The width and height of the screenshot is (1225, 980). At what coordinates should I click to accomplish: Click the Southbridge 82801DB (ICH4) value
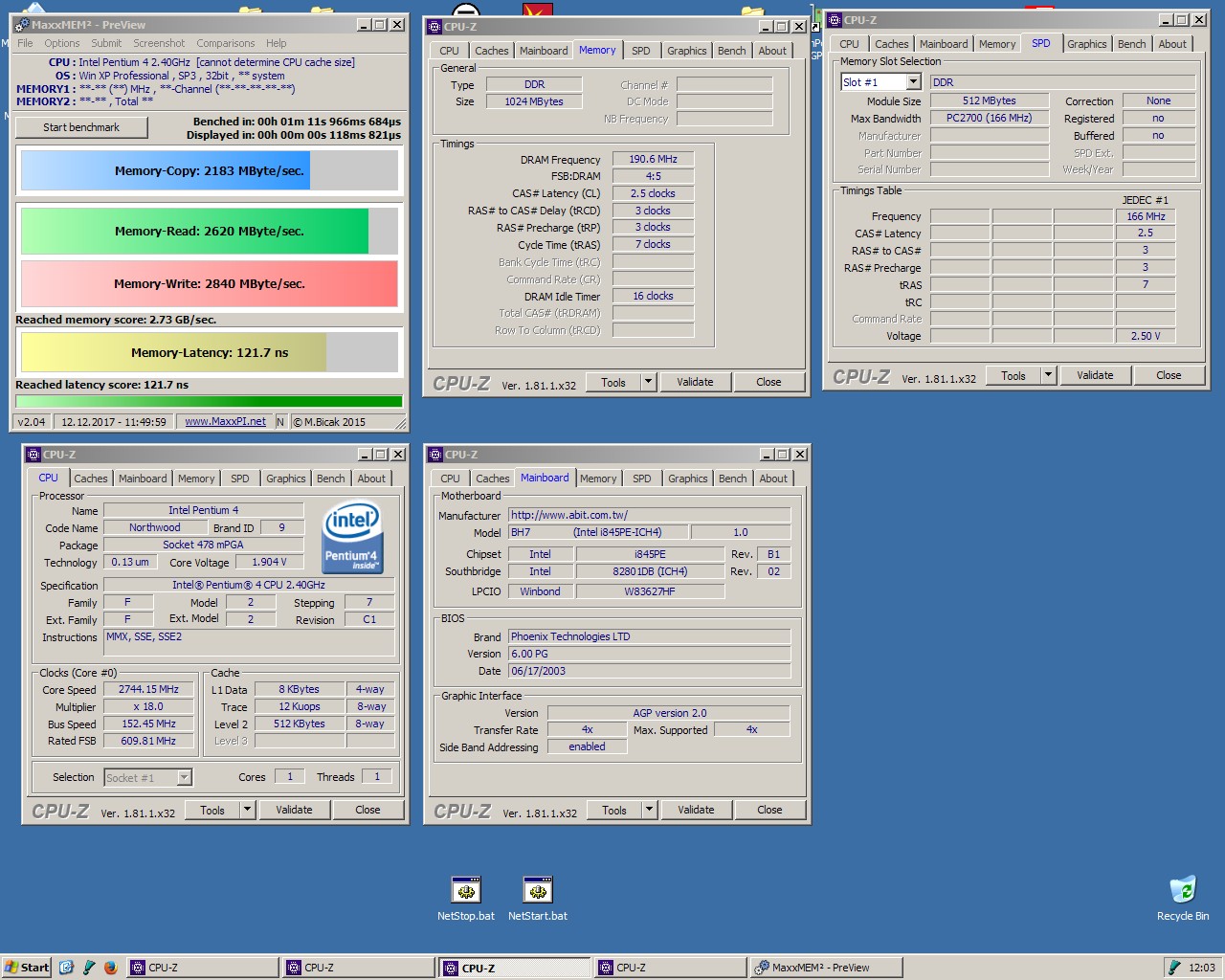[x=650, y=571]
